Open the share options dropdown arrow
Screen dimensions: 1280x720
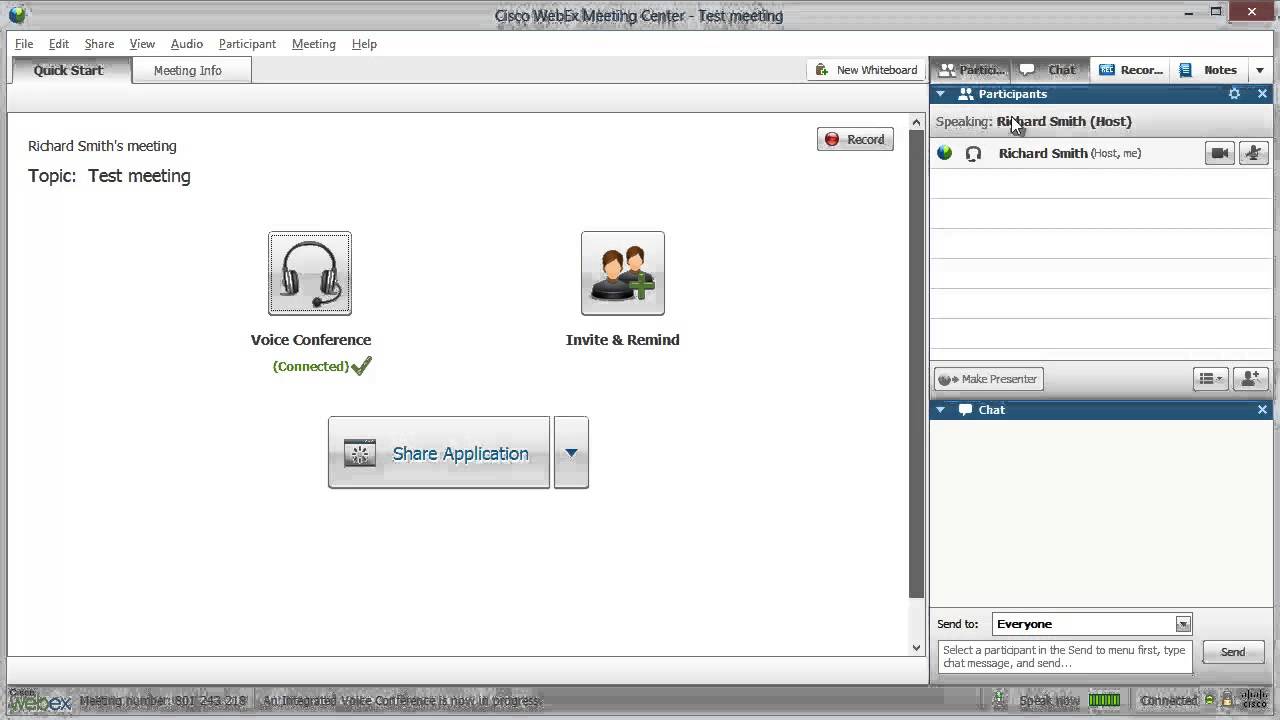point(571,453)
